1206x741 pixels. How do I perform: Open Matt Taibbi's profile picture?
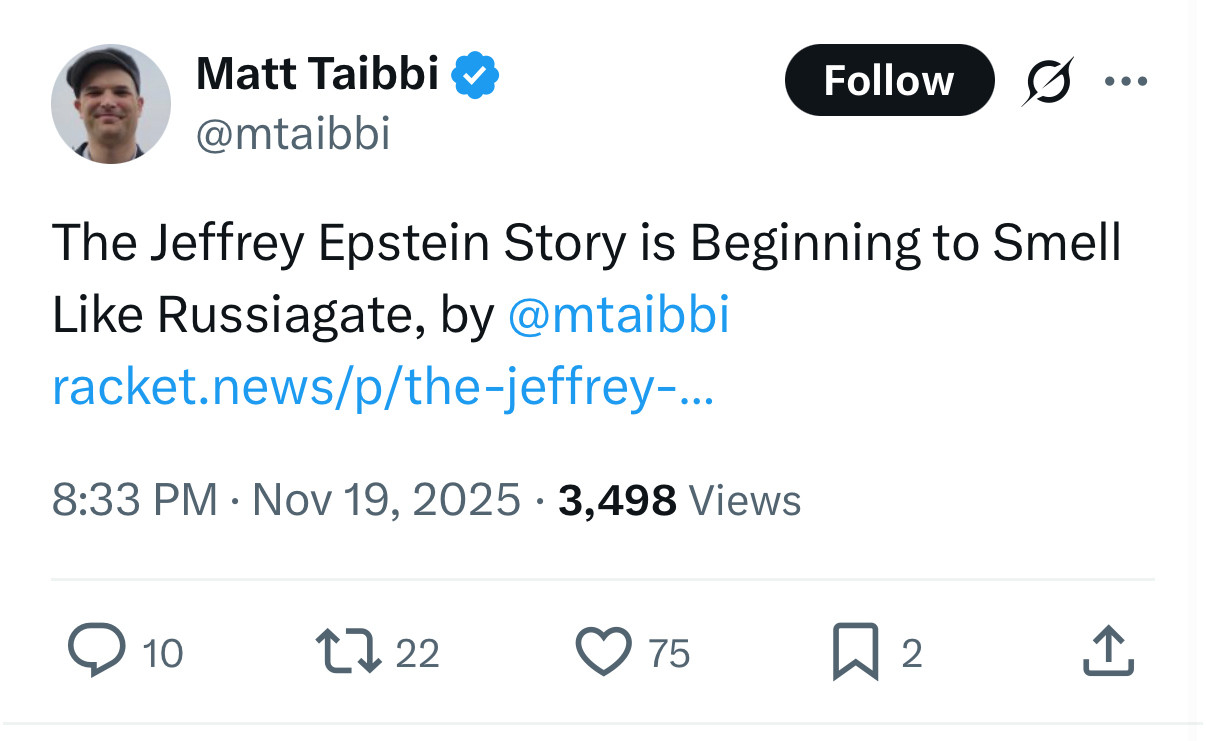(111, 103)
